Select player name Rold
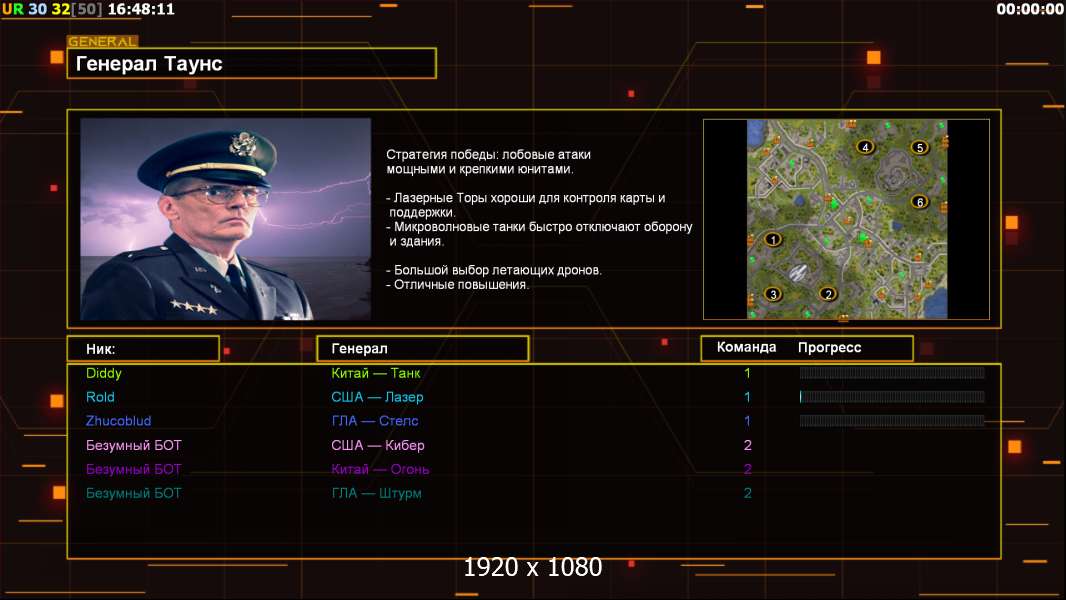Screen dimensions: 1066x600 [x=100, y=397]
